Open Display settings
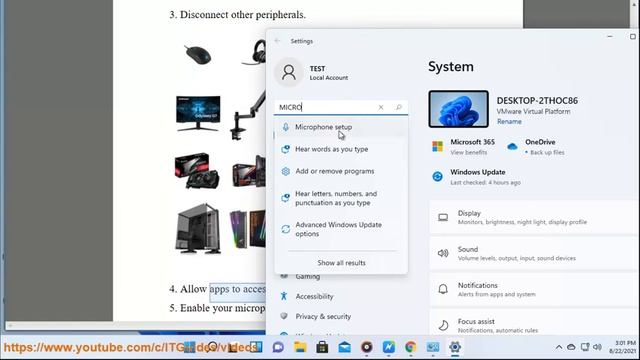This screenshot has height=360, width=640. [534, 217]
